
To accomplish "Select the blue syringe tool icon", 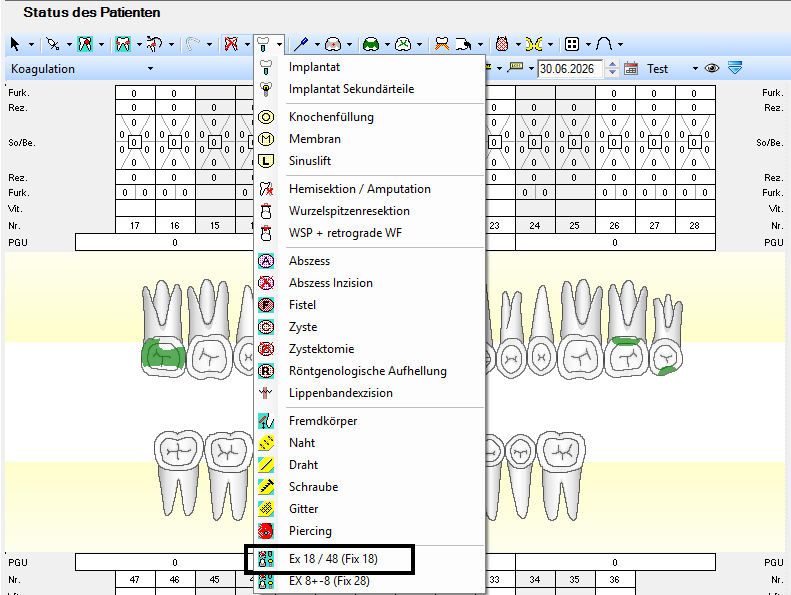I will [x=301, y=44].
